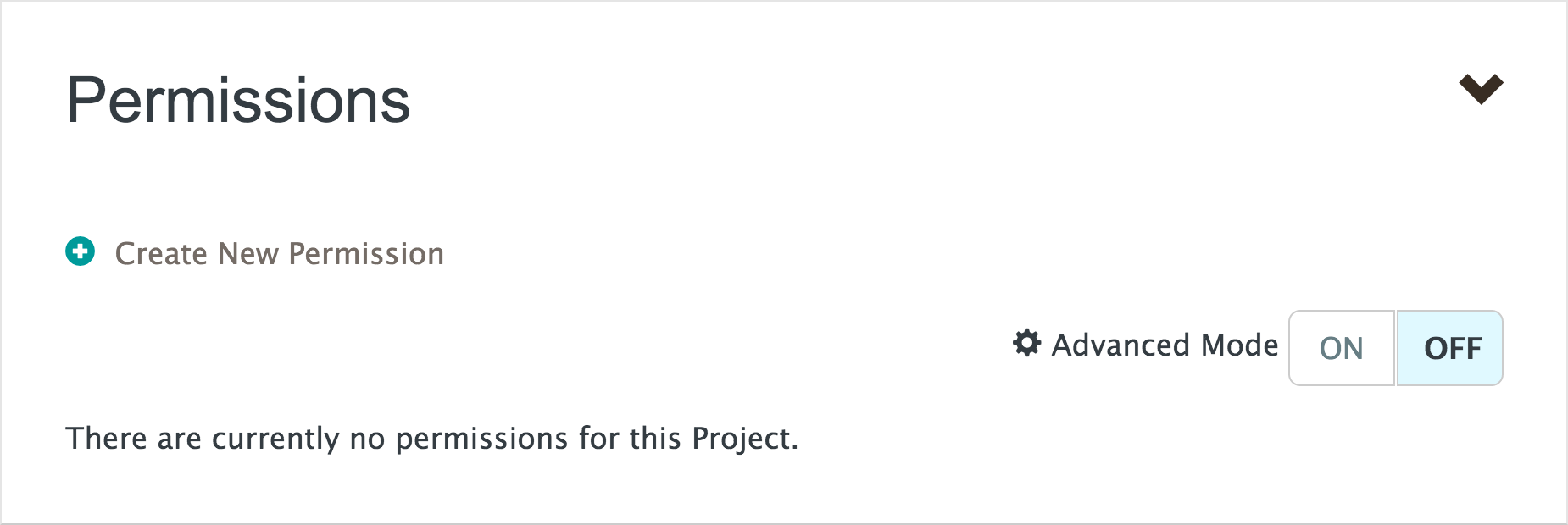The height and width of the screenshot is (525, 1568).
Task: Add a permission via the plus icon
Action: click(x=81, y=251)
